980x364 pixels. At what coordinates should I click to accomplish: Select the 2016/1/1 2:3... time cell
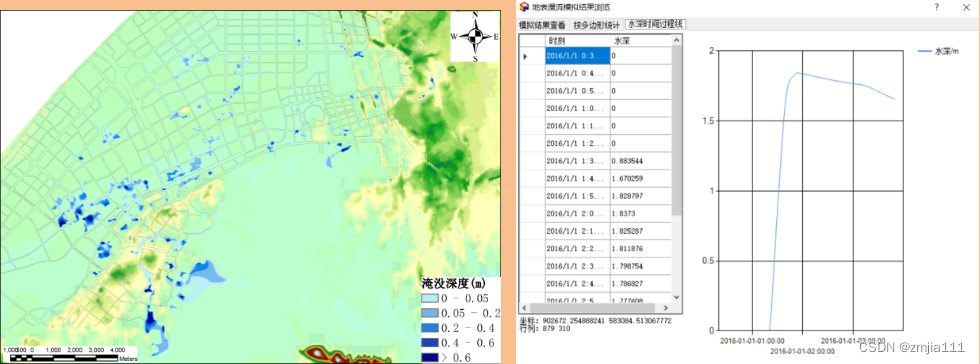(x=578, y=266)
